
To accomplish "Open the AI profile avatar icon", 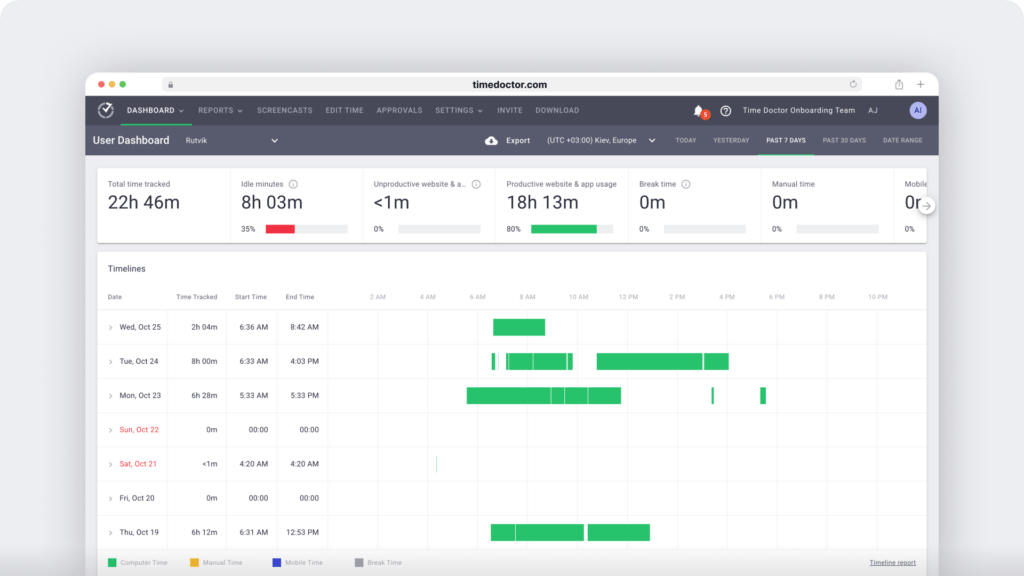I will pos(918,110).
